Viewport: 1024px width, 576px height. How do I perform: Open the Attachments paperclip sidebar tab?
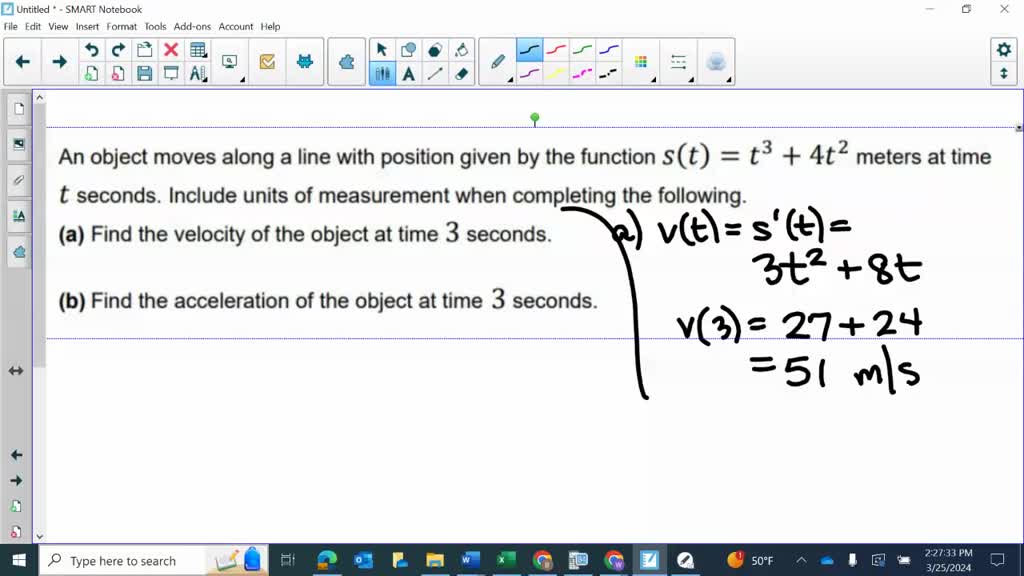click(x=18, y=180)
